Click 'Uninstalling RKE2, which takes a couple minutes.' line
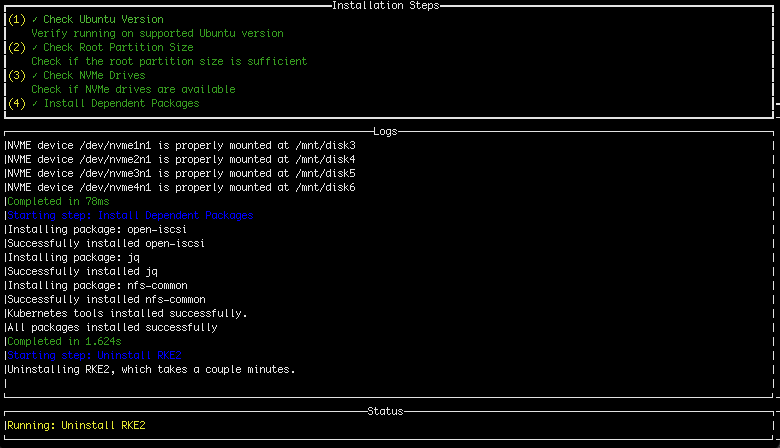This screenshot has width=780, height=448. [x=151, y=369]
